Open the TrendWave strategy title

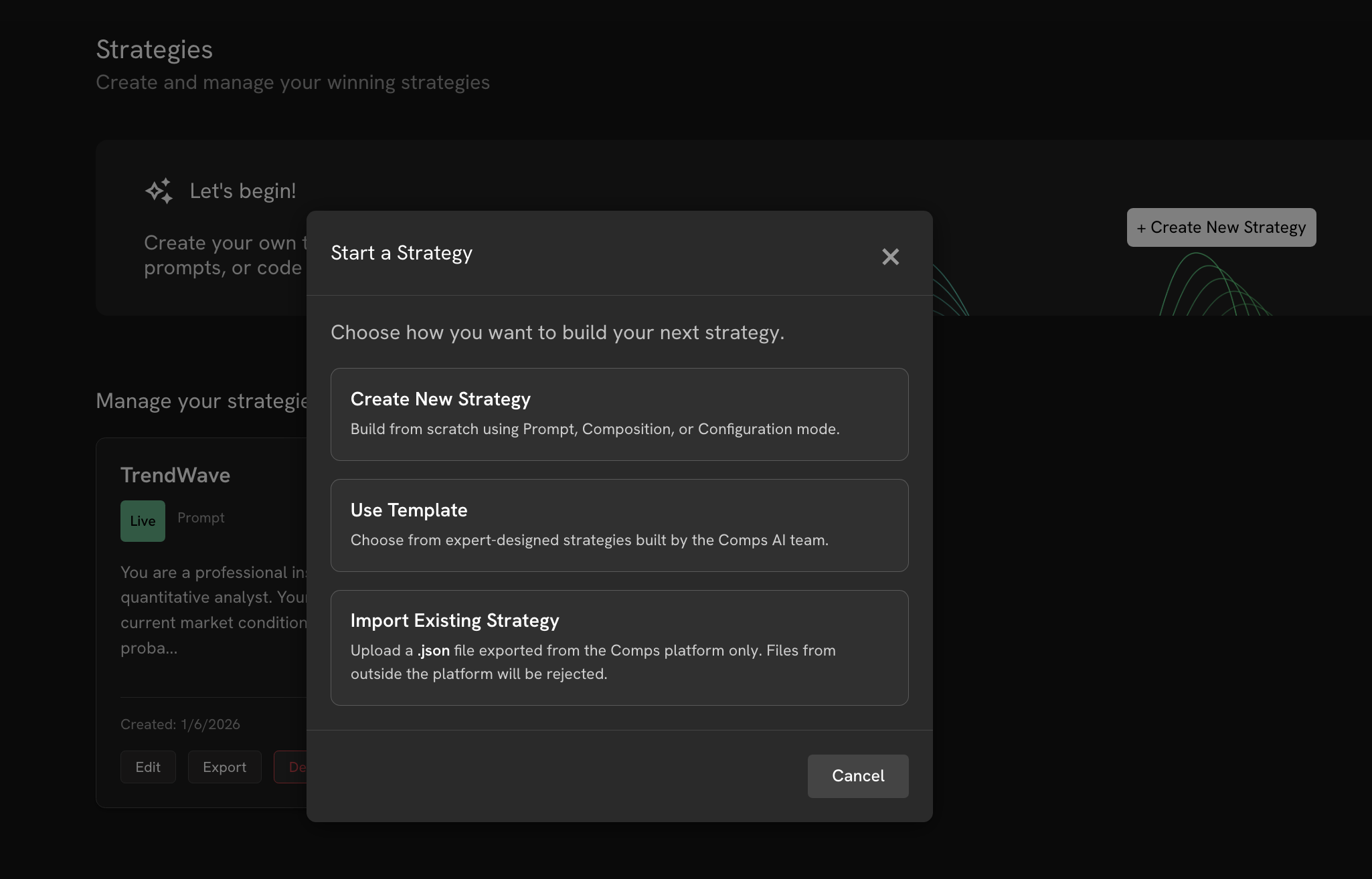click(x=175, y=476)
